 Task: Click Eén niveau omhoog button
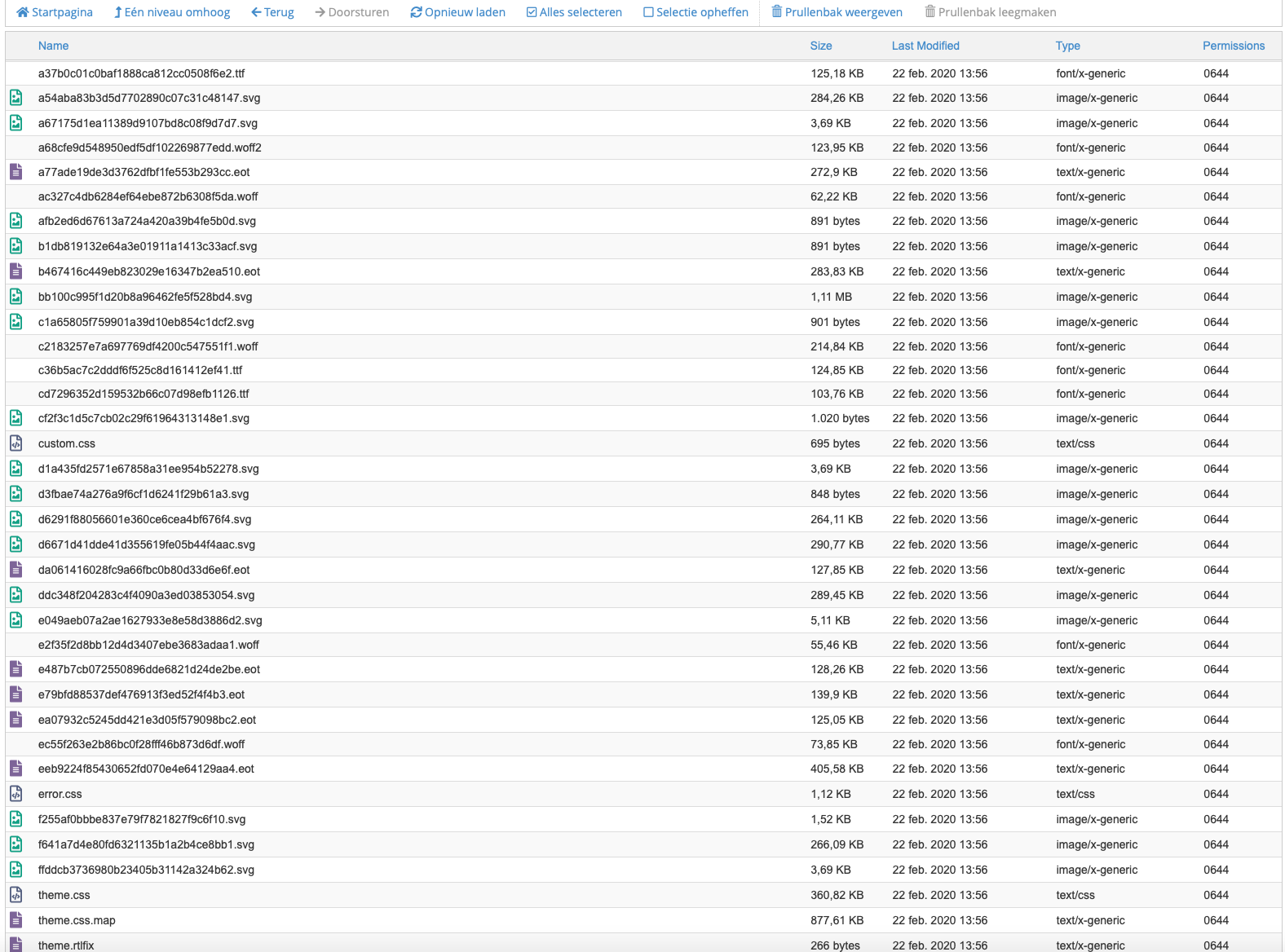click(172, 12)
